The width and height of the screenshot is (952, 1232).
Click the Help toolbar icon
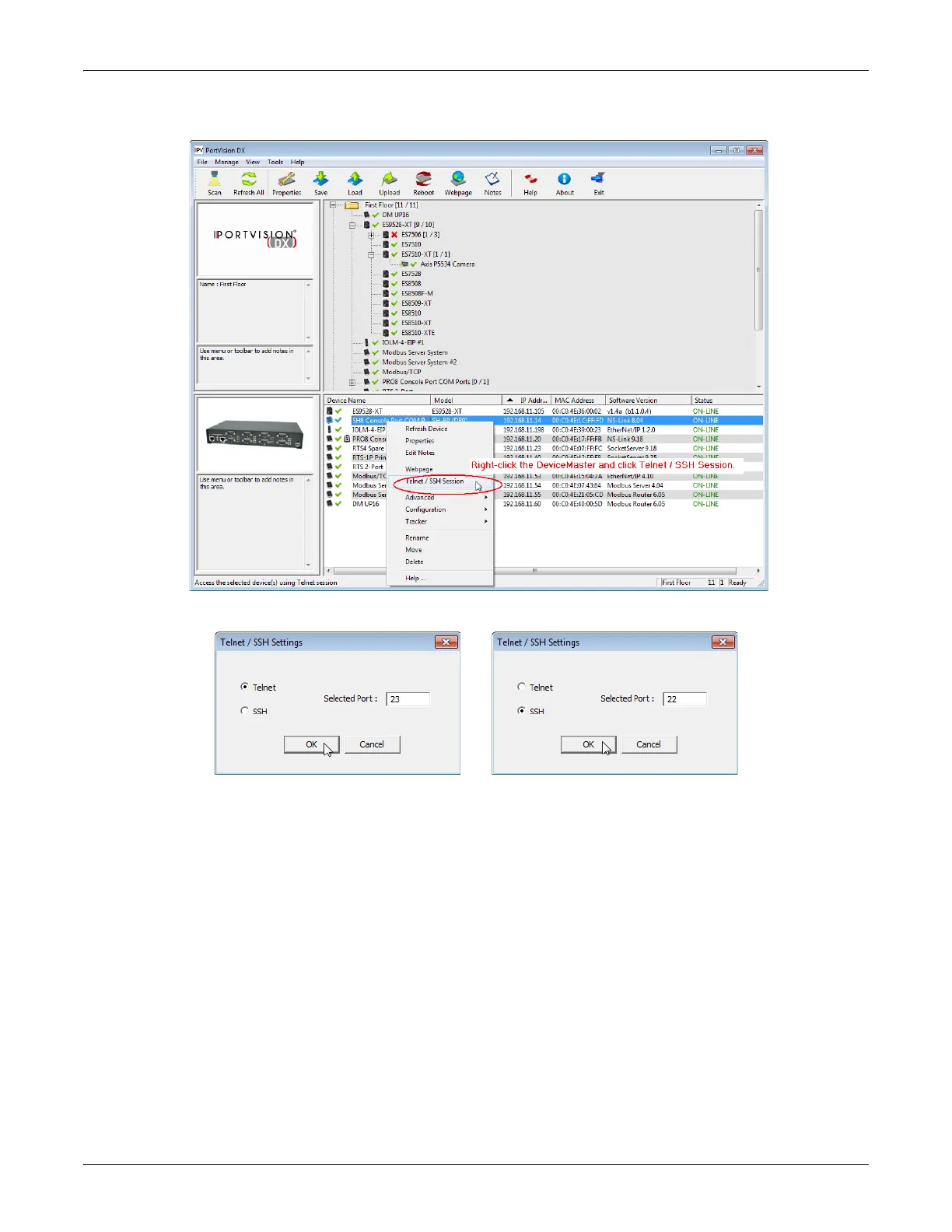(x=530, y=180)
